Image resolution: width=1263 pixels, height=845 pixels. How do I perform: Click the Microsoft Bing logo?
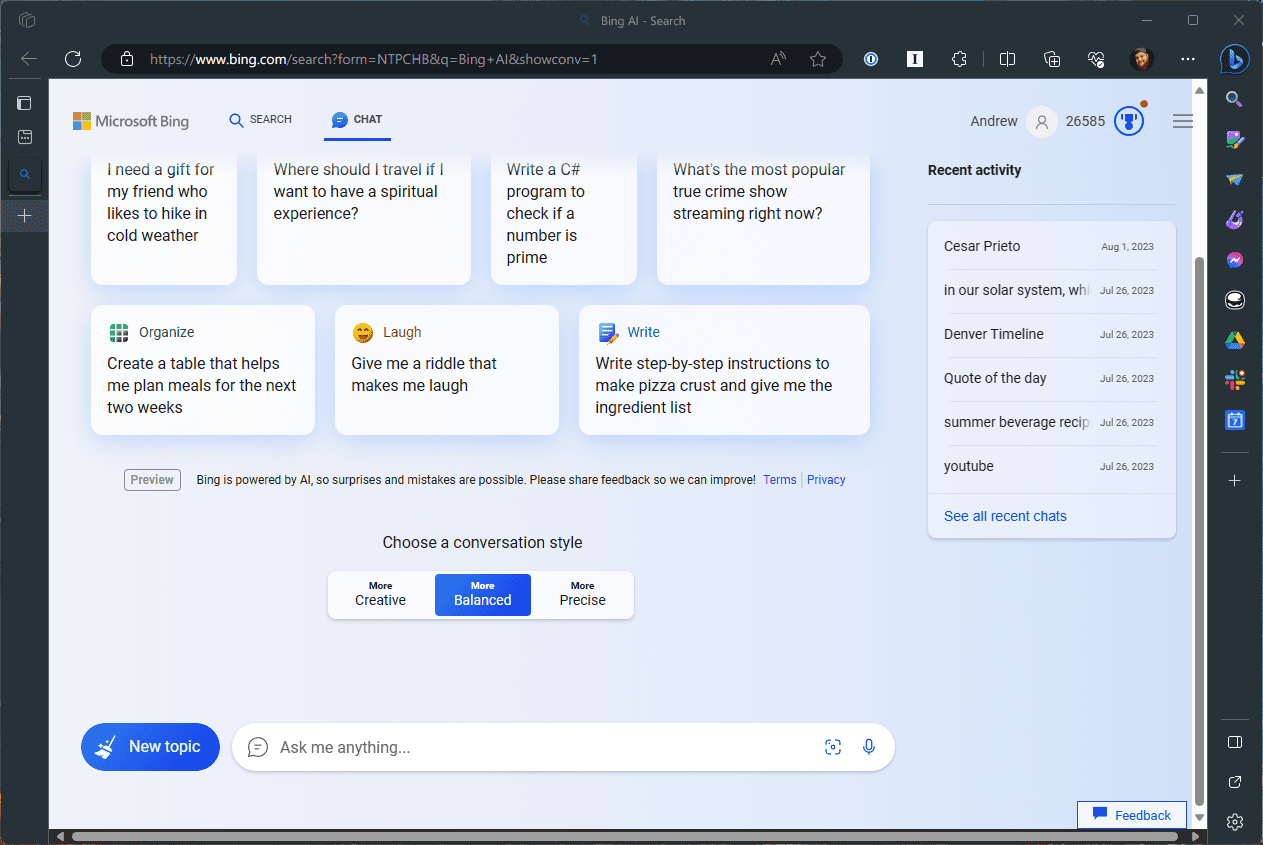[131, 121]
